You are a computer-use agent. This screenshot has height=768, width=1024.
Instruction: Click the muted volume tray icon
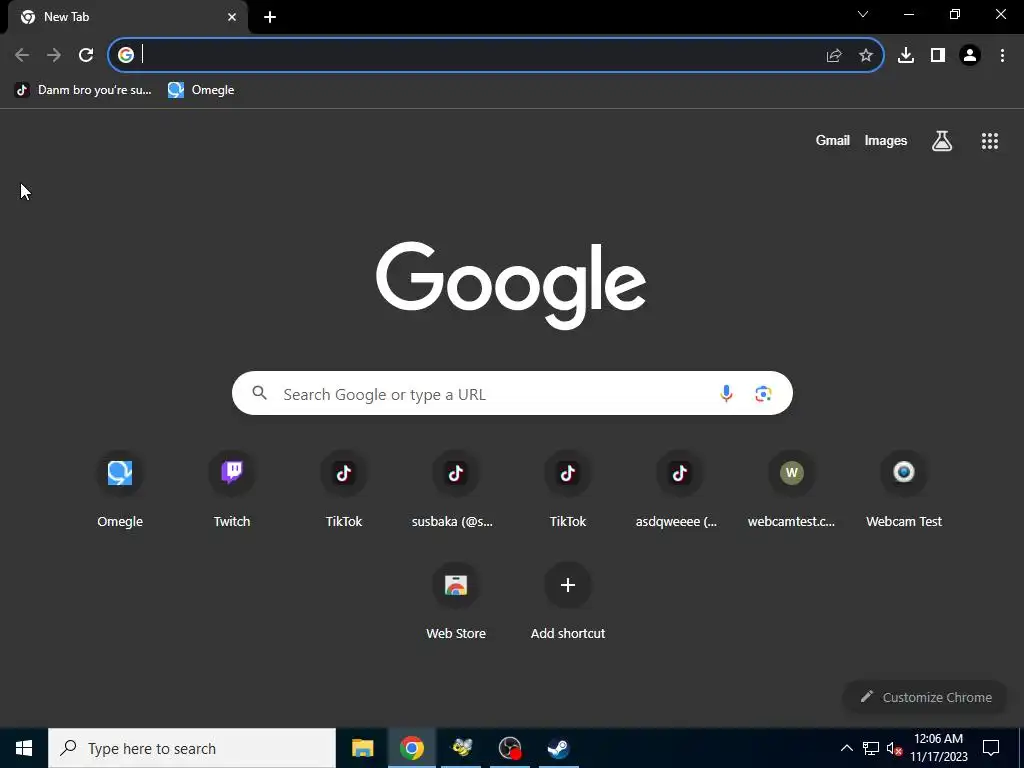[895, 748]
